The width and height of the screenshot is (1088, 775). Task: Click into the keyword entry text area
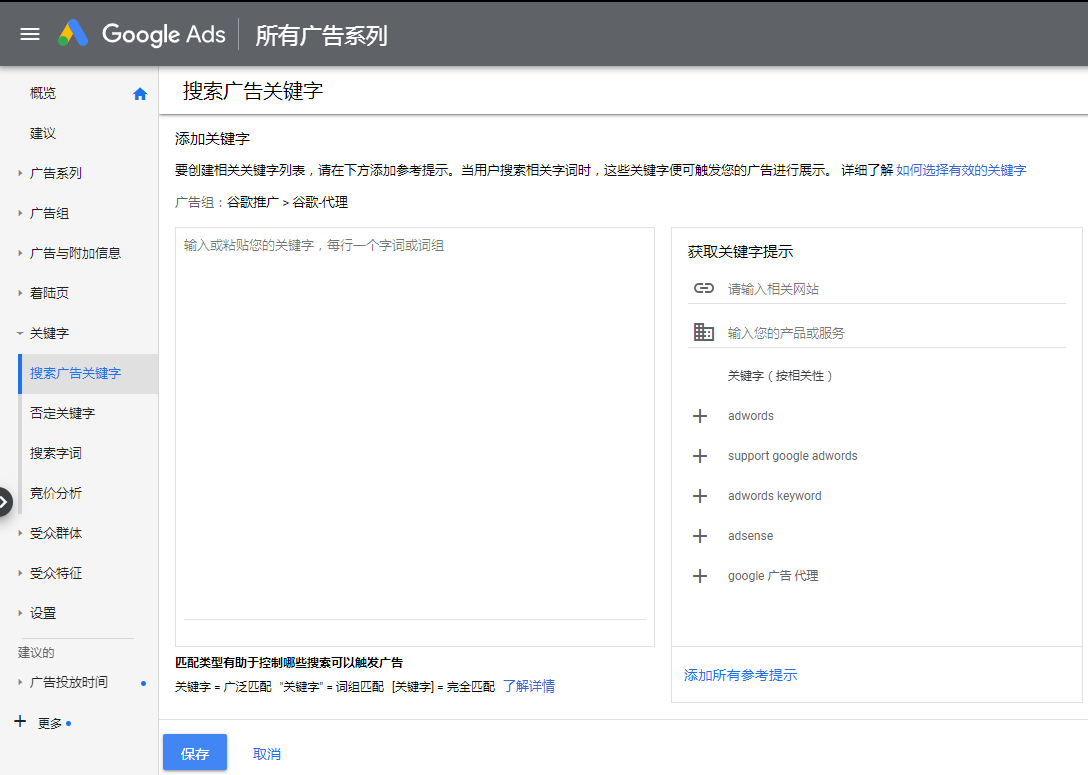click(x=415, y=437)
